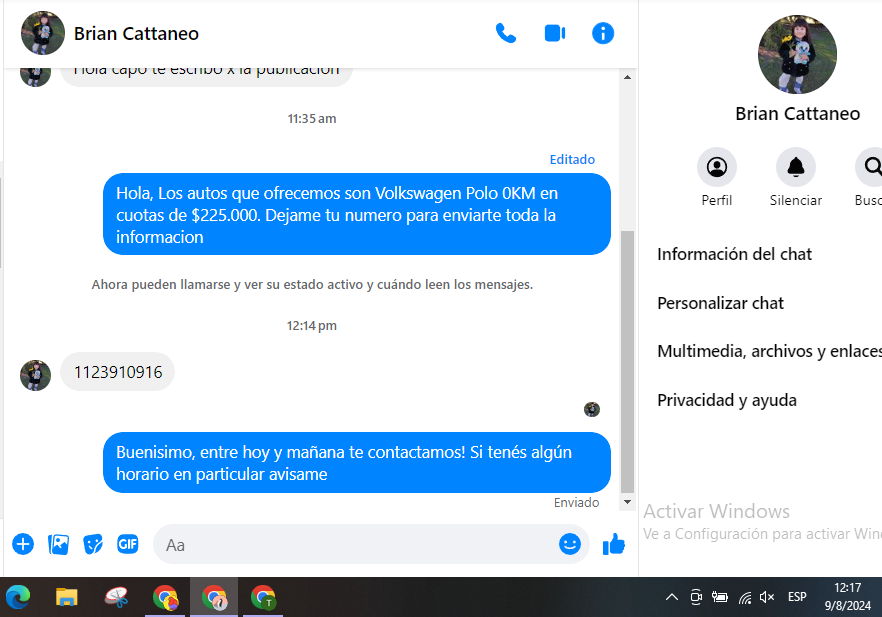Screen dimensions: 882x617
Task: Open the sticker picker
Action: (93, 544)
